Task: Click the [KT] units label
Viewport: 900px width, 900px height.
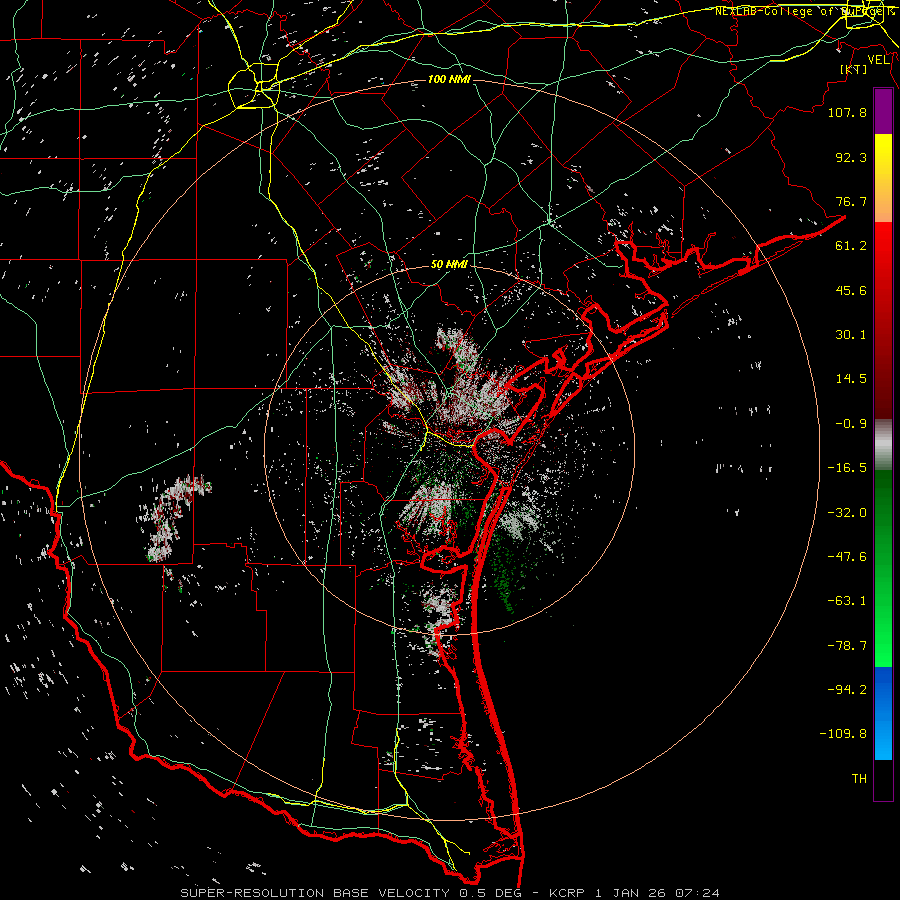Action: pos(854,69)
